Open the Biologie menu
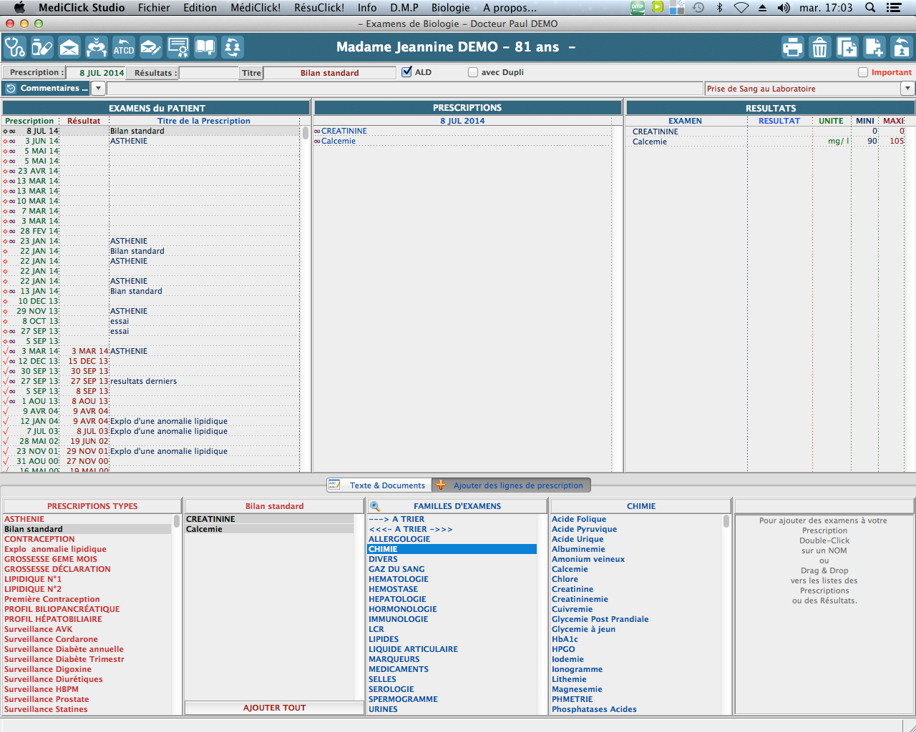The width and height of the screenshot is (916, 732). tap(450, 7)
